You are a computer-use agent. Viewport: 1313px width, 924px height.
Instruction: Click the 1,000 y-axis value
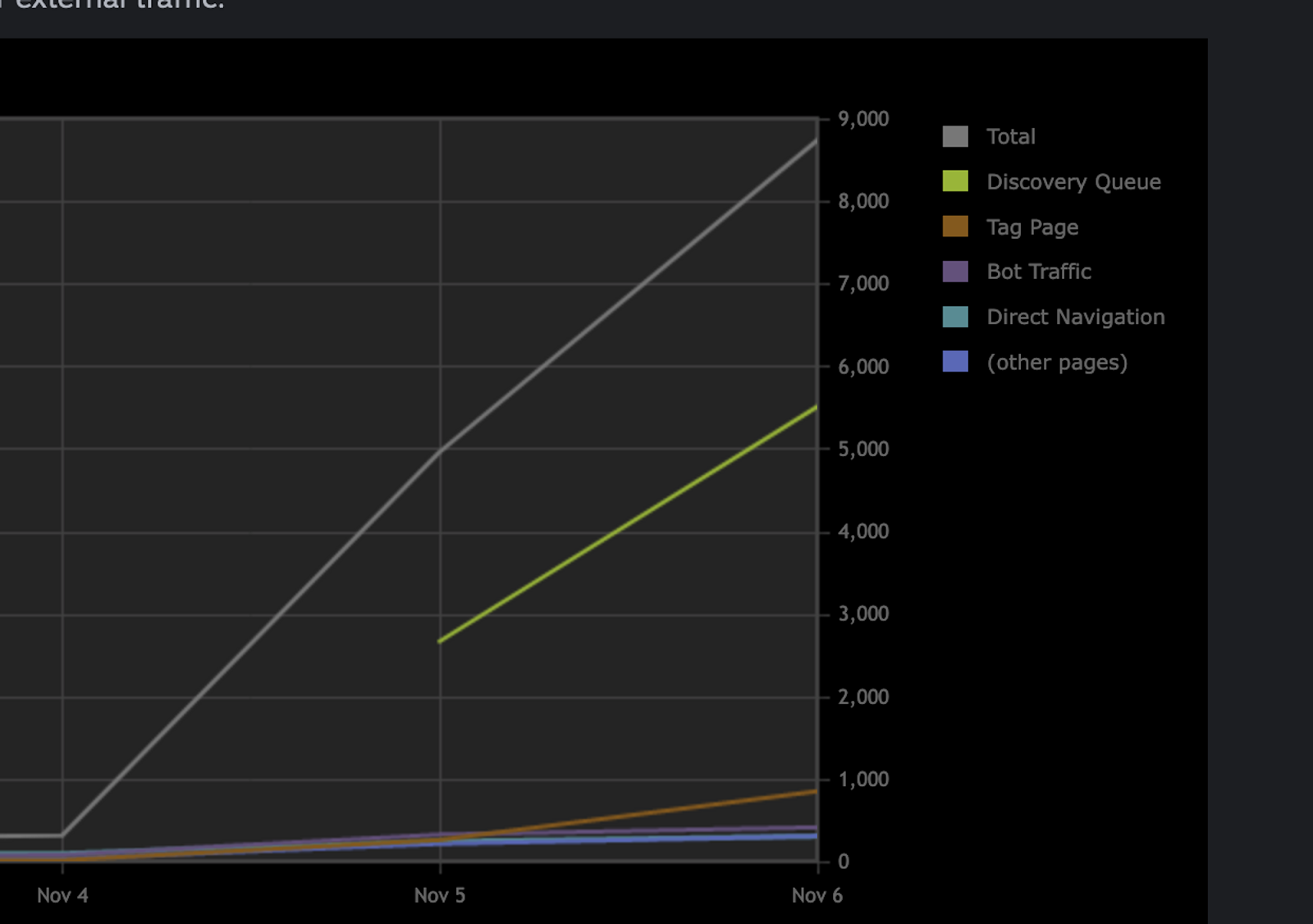(863, 780)
